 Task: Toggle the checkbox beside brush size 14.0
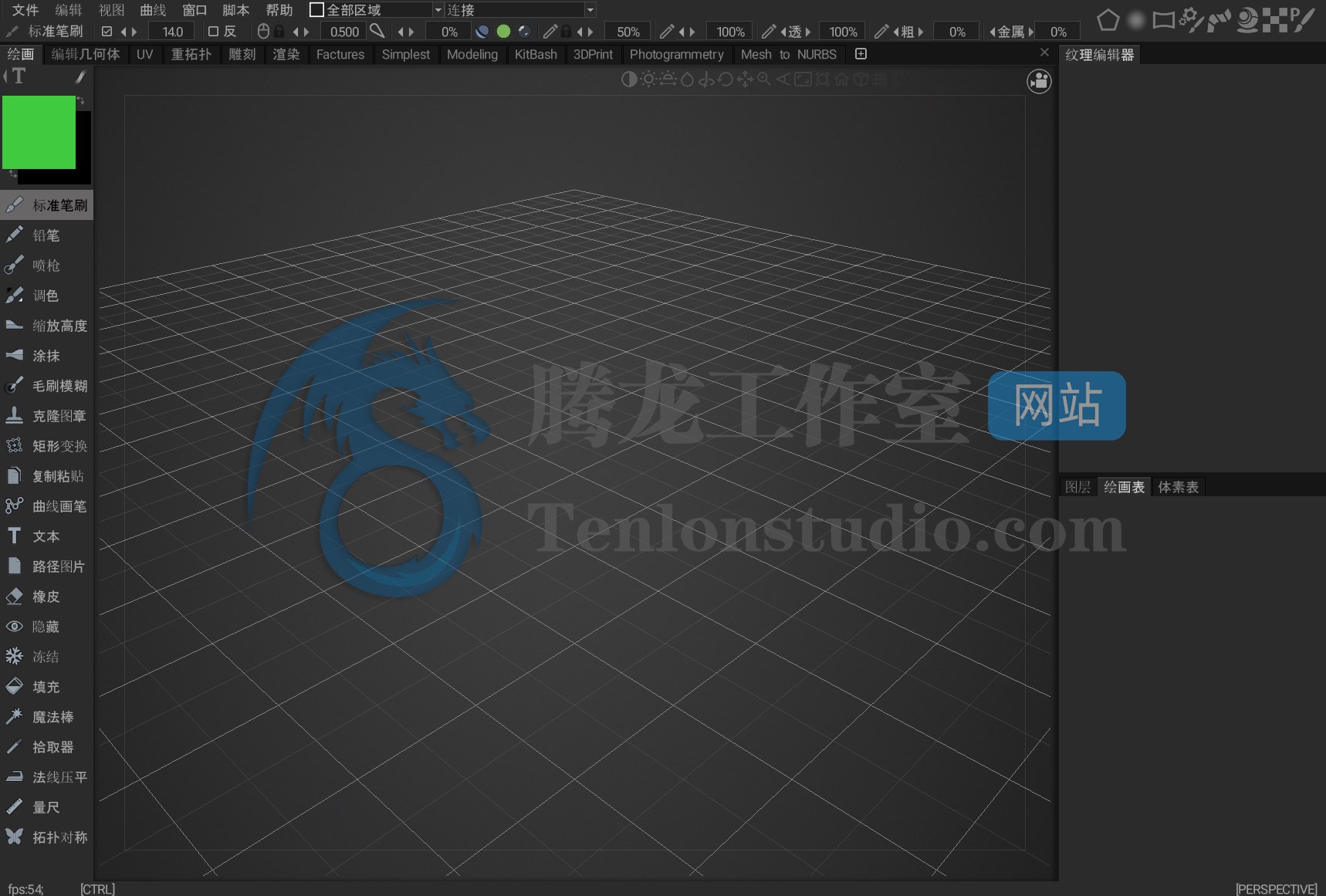point(107,32)
